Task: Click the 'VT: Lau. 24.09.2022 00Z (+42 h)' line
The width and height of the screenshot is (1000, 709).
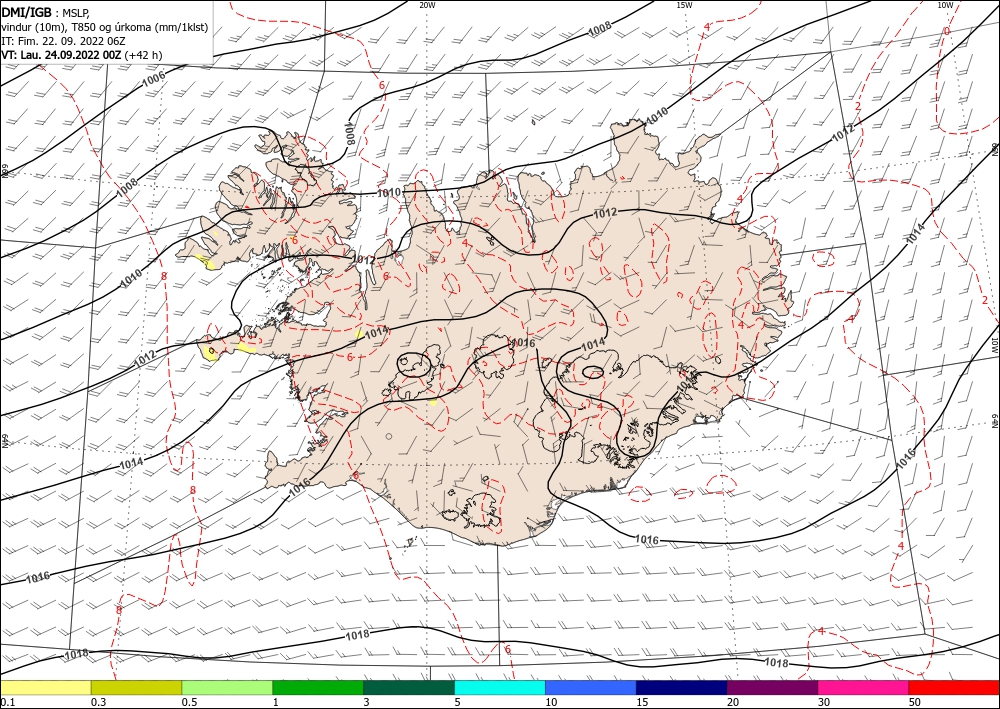Action: click(82, 55)
